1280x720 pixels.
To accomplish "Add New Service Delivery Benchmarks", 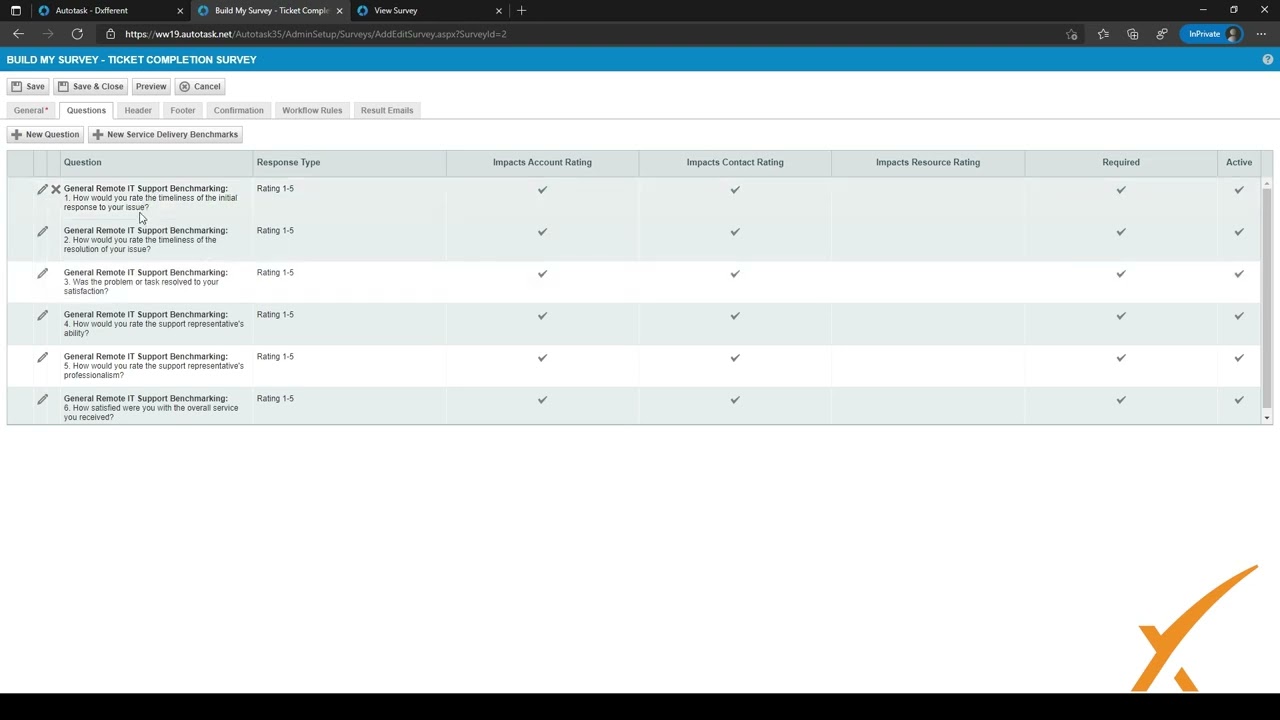I will pyautogui.click(x=165, y=134).
